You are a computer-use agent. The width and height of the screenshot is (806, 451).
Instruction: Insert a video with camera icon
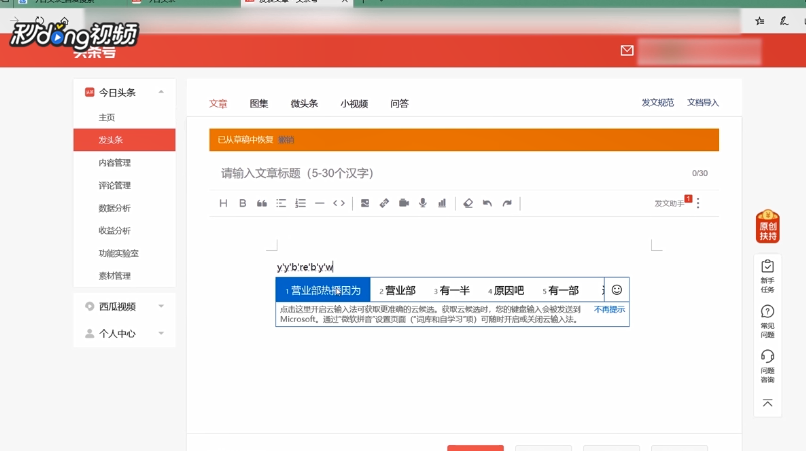click(404, 203)
